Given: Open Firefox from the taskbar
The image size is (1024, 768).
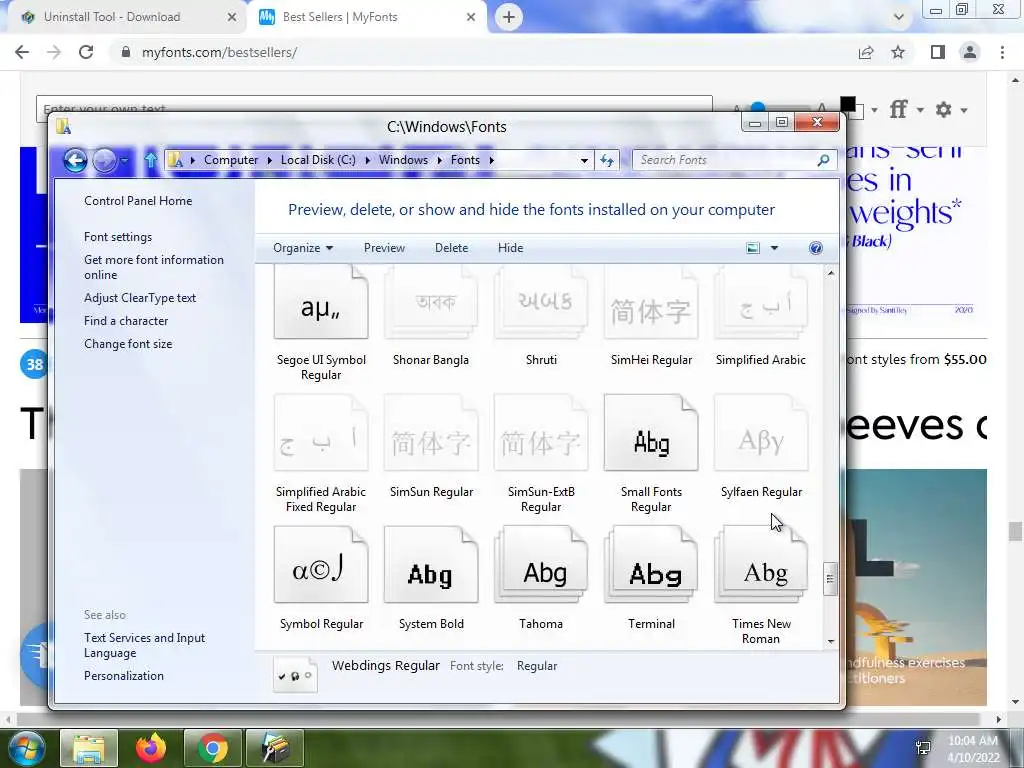Looking at the screenshot, I should pos(151,748).
